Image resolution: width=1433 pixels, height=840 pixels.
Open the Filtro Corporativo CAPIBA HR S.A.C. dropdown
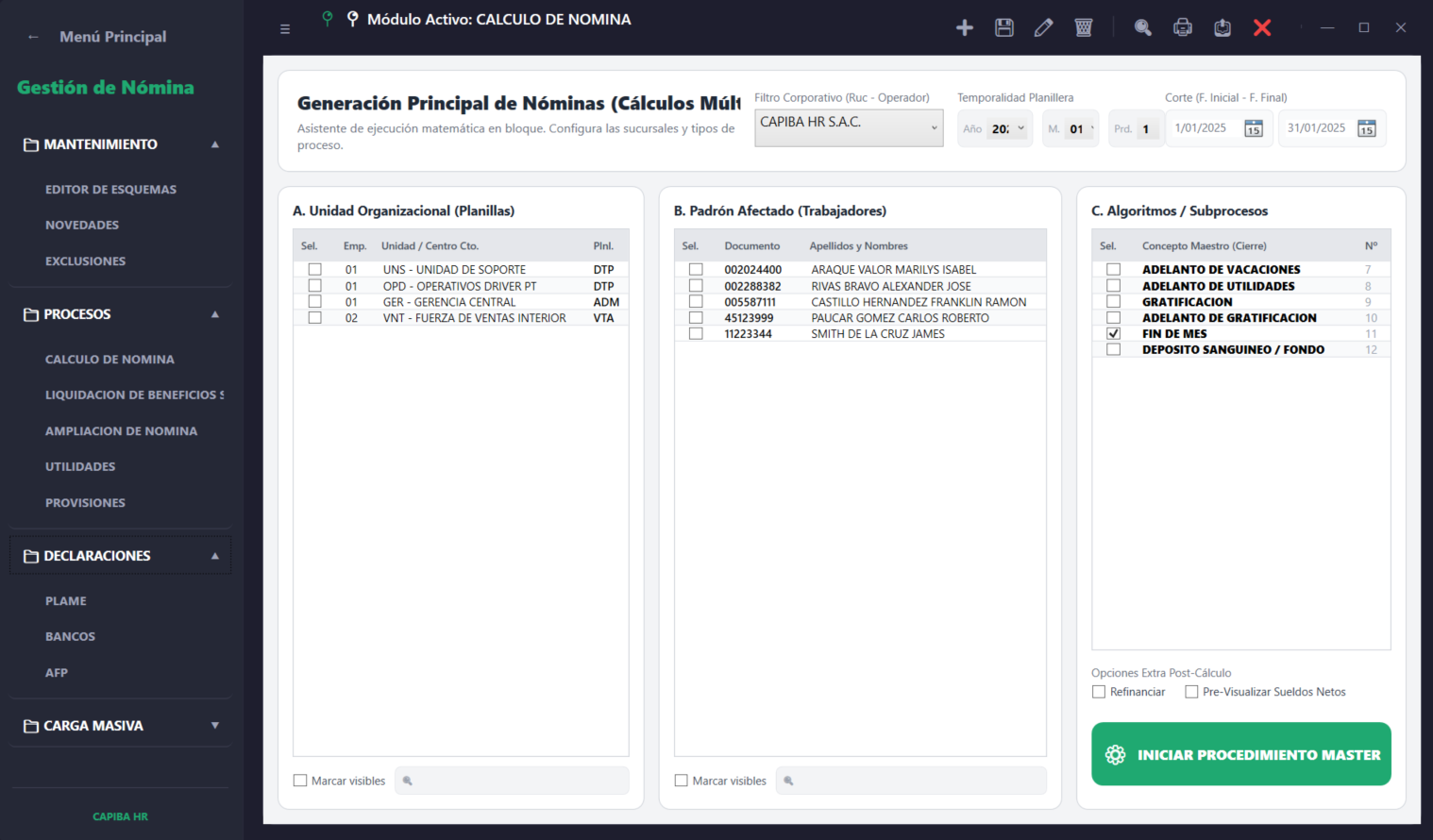[x=849, y=127]
